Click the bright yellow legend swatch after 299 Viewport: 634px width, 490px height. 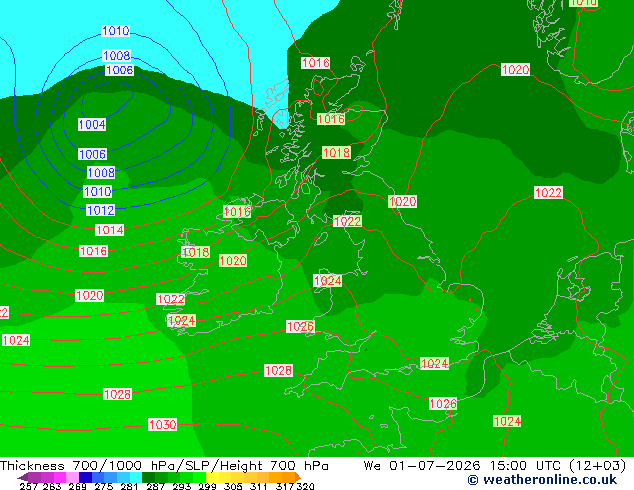coord(212,477)
